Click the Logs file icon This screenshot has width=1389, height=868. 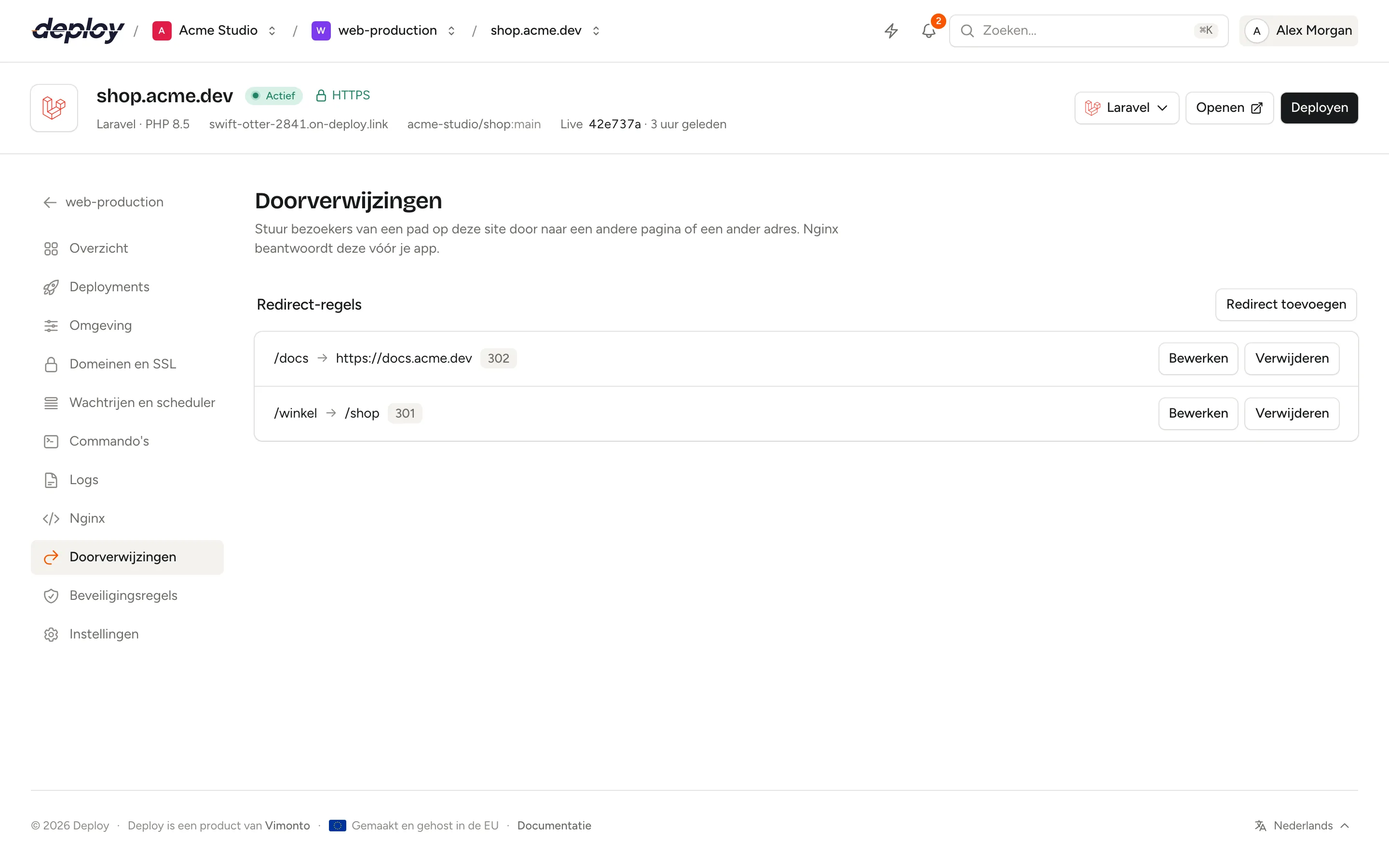(x=51, y=480)
